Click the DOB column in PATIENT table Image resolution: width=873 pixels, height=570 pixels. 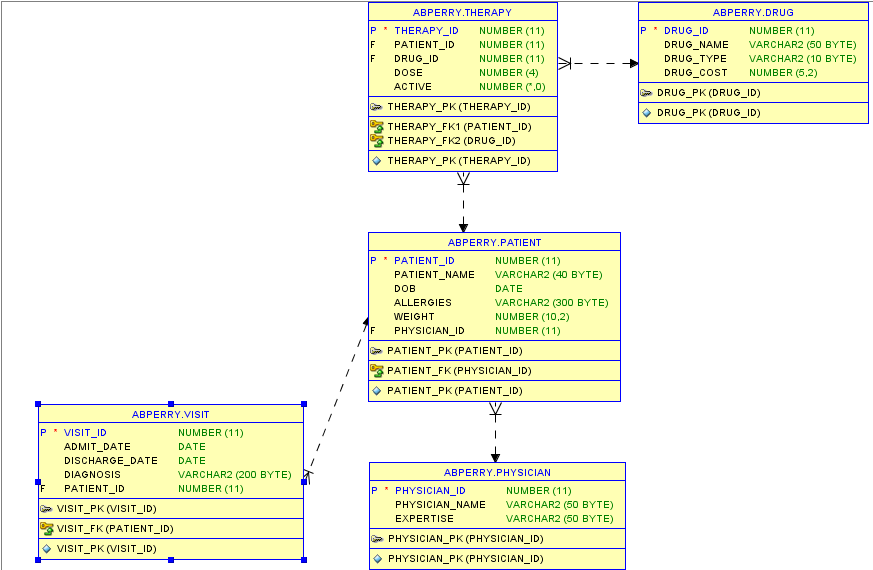pos(405,289)
